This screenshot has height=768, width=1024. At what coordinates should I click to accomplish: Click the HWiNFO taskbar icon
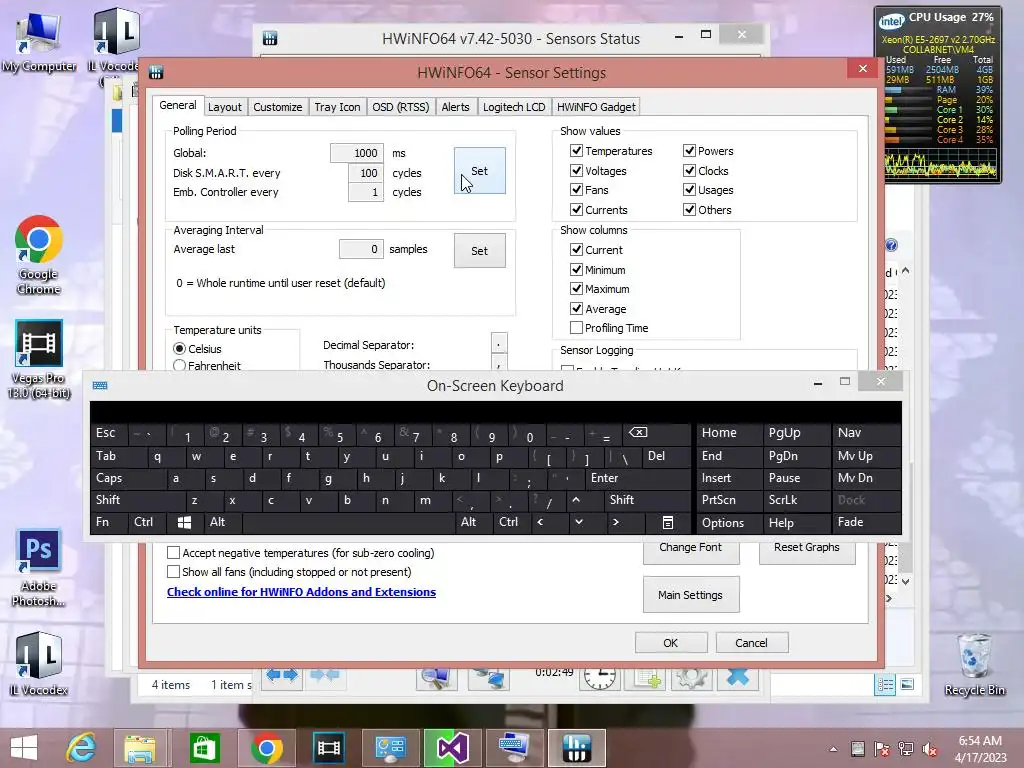coord(577,748)
